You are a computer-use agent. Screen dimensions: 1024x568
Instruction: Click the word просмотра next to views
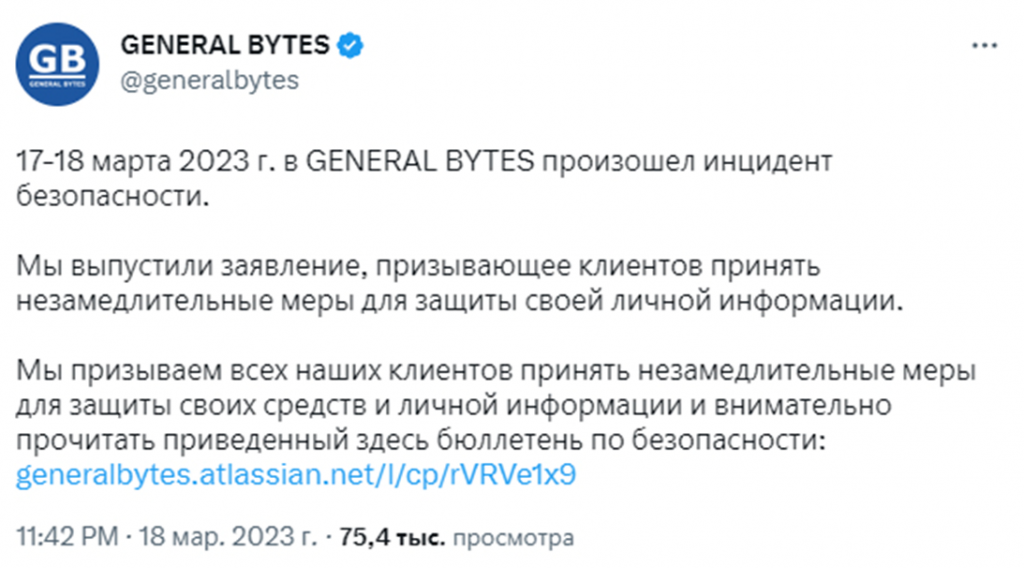pyautogui.click(x=513, y=539)
